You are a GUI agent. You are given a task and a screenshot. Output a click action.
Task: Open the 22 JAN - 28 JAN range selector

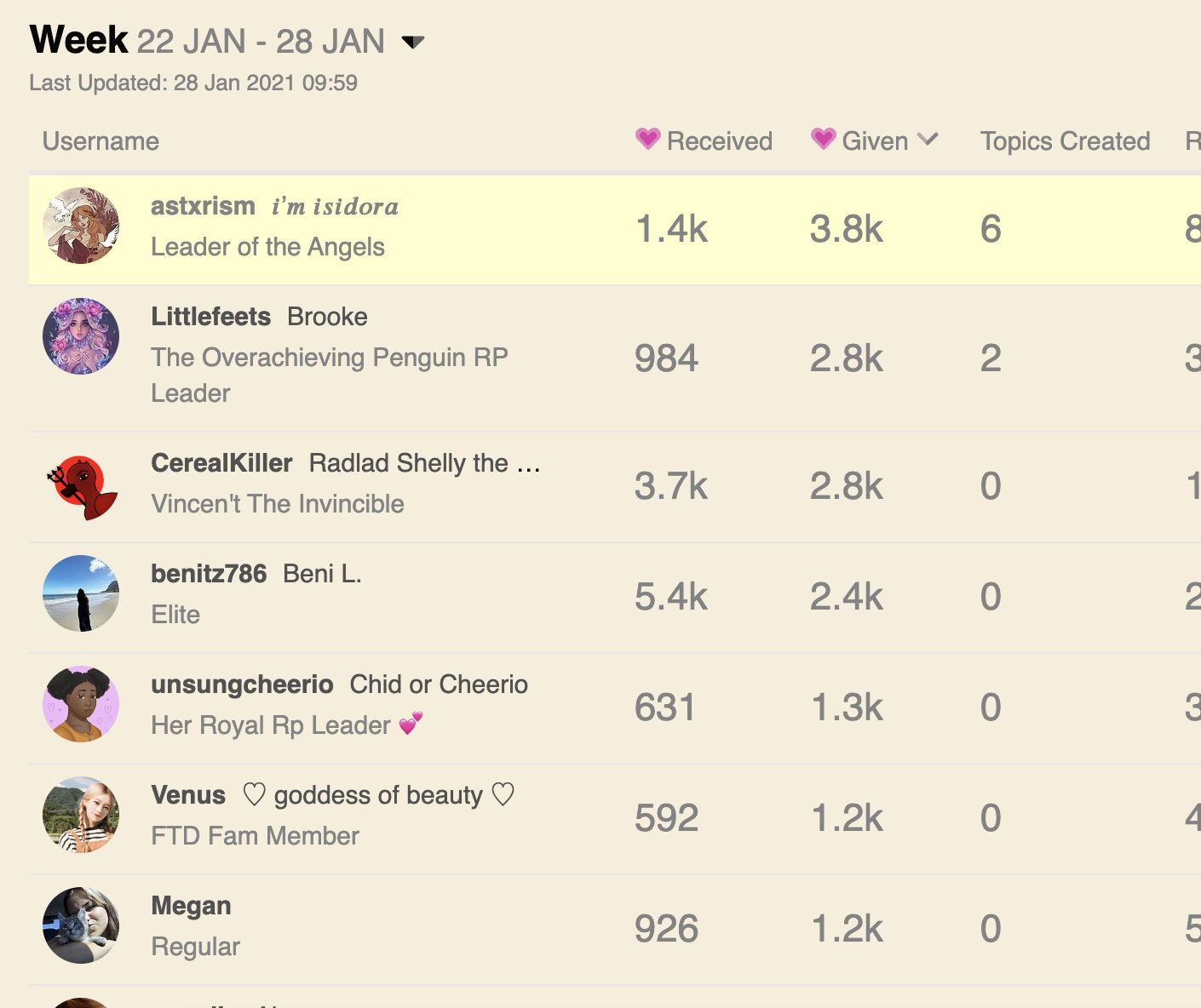pos(261,42)
